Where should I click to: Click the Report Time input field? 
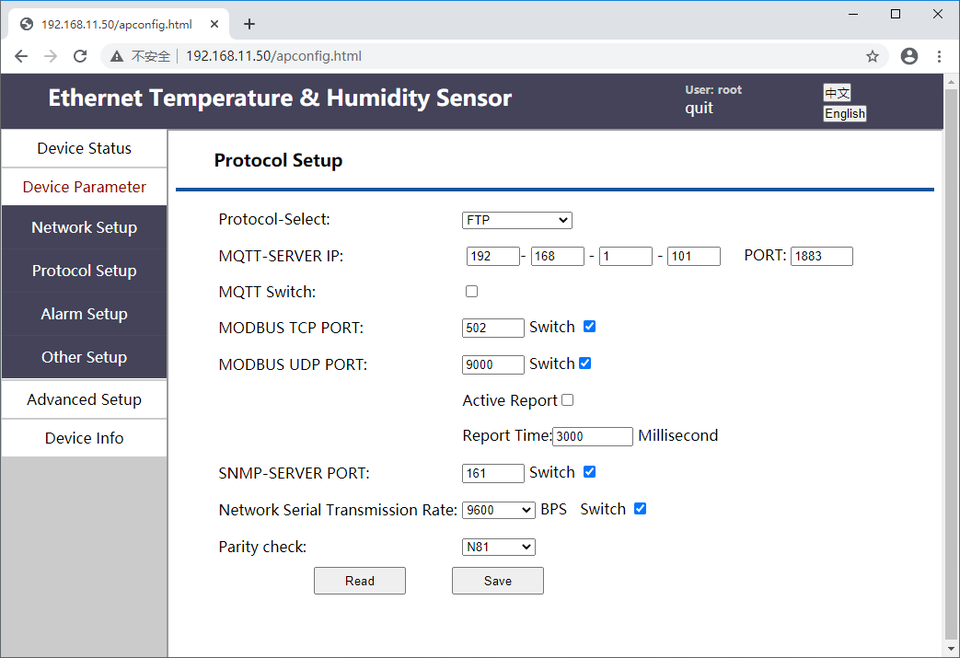(592, 436)
